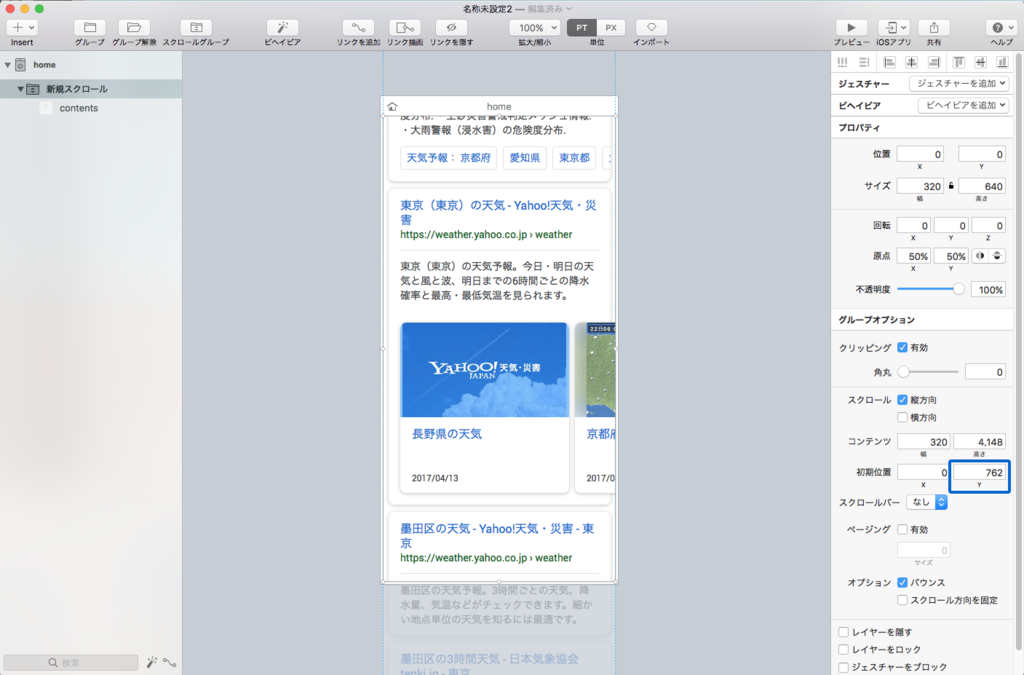
Task: Open the ジェスチャーを追加 dropdown
Action: (959, 84)
